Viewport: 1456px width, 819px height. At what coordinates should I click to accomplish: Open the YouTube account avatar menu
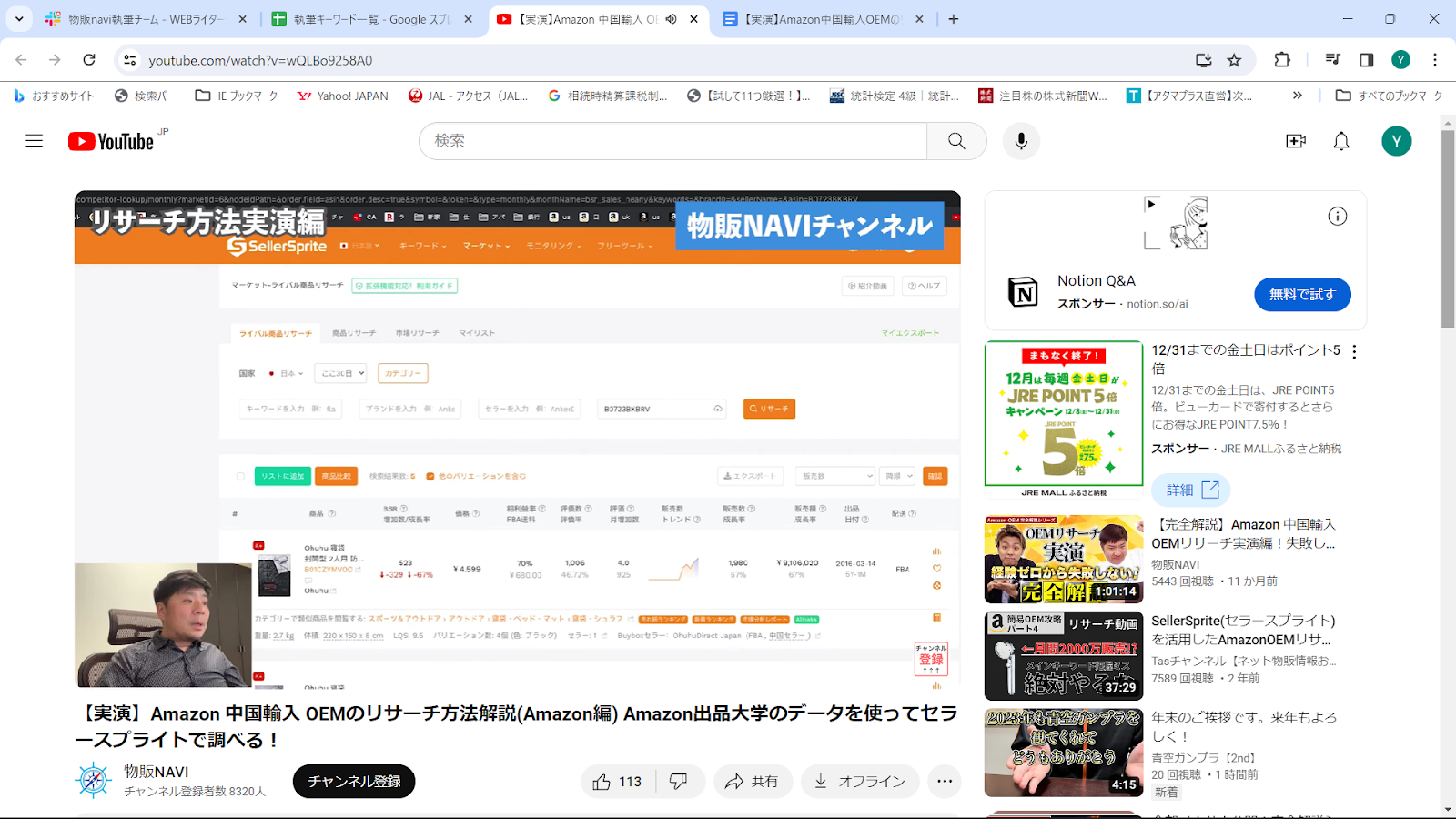coord(1397,141)
